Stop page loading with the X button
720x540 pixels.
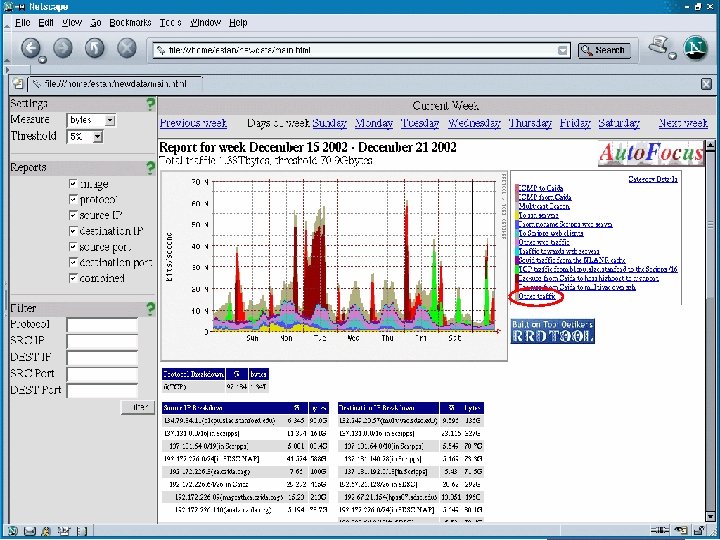click(126, 48)
